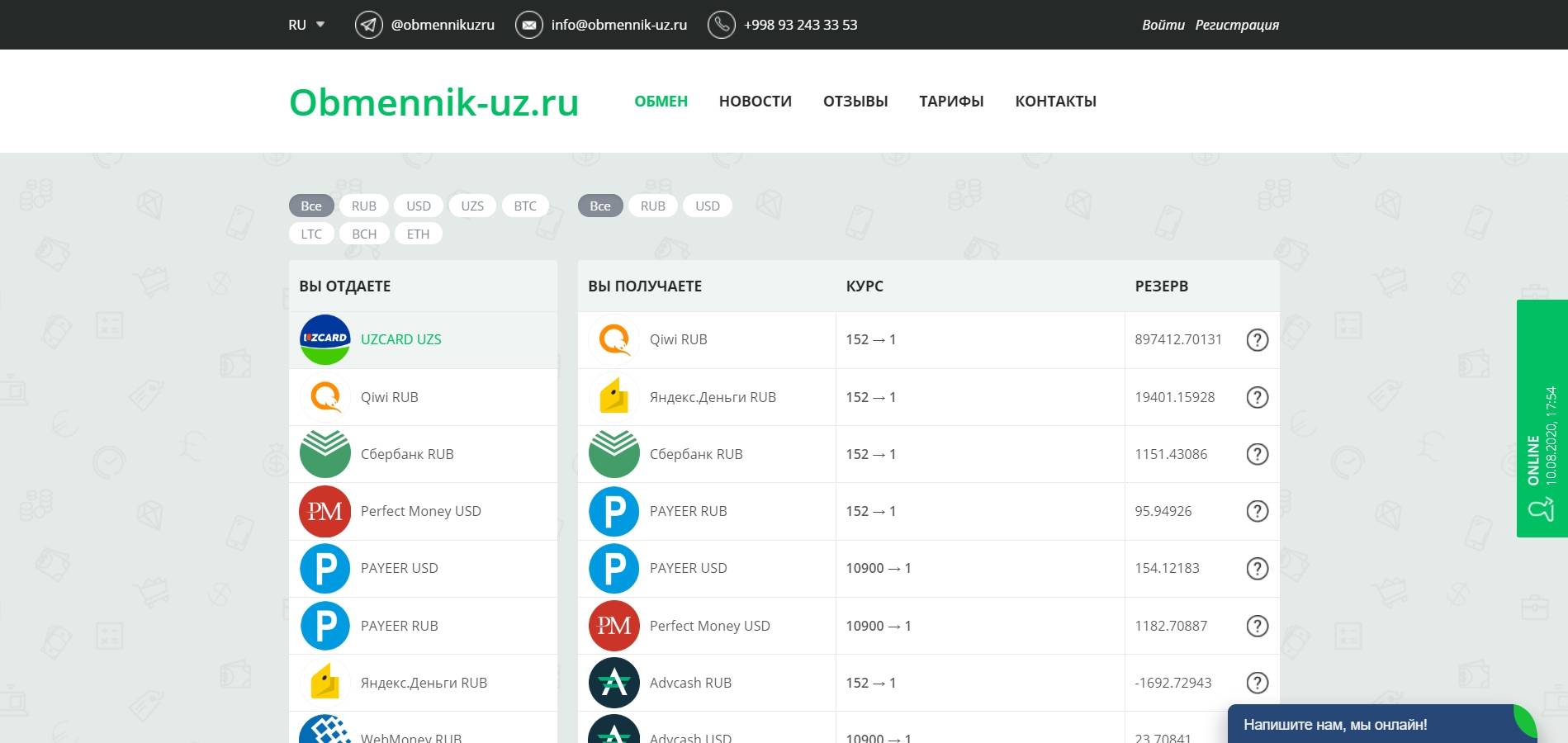
Task: Open reserve help for Qiwi RUB row
Action: point(1258,339)
